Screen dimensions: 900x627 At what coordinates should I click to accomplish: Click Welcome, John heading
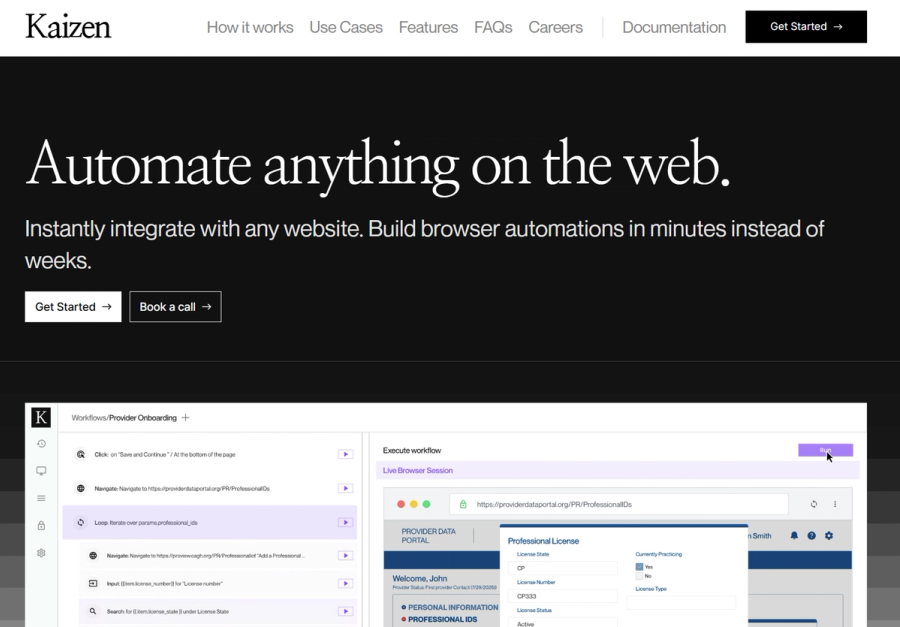(x=420, y=578)
